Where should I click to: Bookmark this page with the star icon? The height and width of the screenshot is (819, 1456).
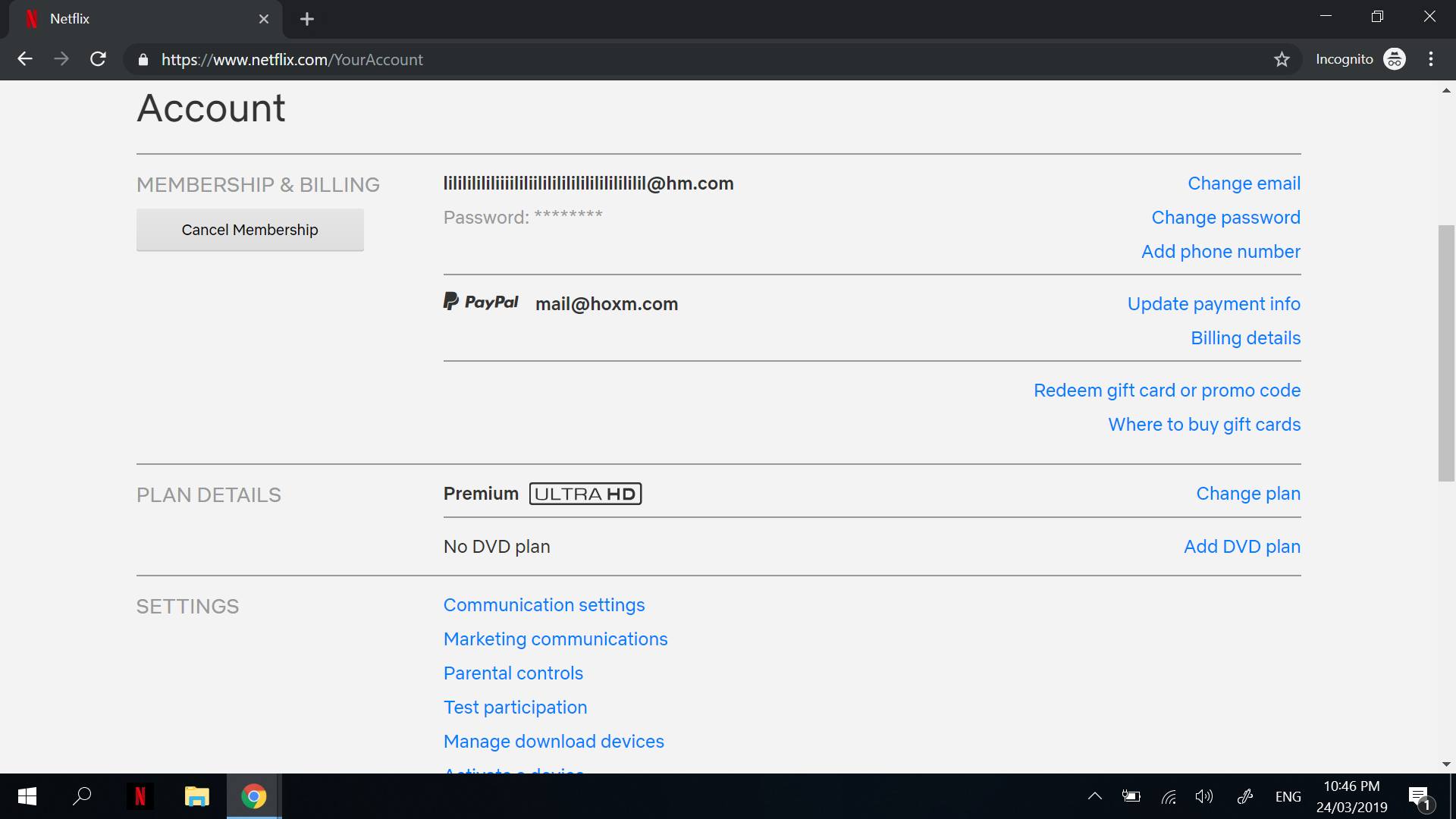coord(1282,59)
